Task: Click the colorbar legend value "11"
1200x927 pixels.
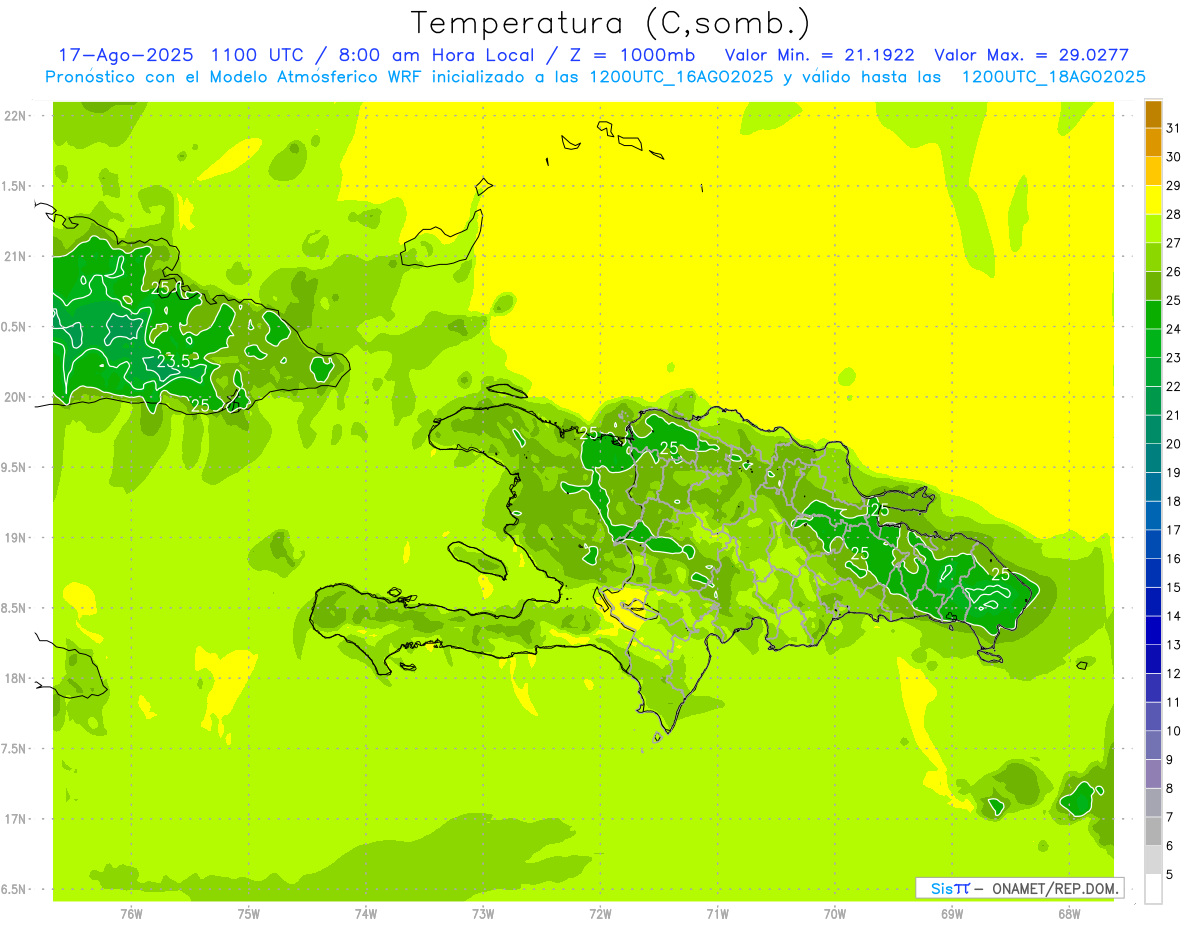Action: tap(1174, 702)
